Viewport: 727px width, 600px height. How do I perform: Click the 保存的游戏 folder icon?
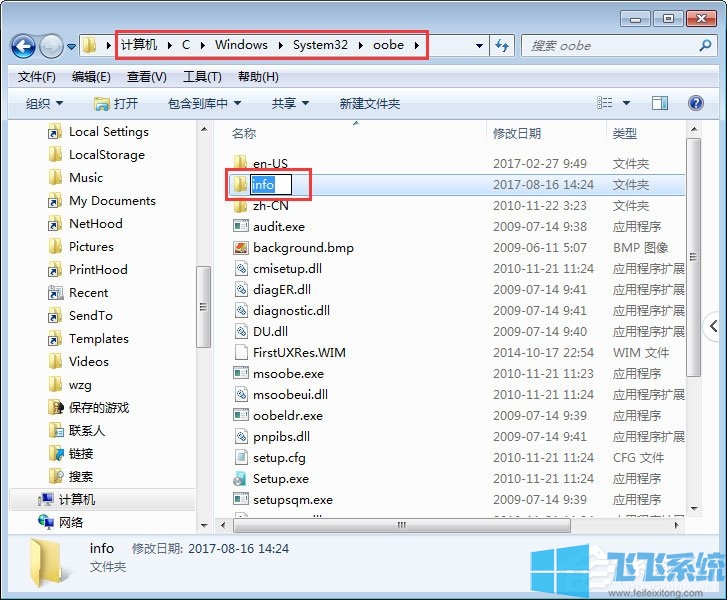(55, 408)
